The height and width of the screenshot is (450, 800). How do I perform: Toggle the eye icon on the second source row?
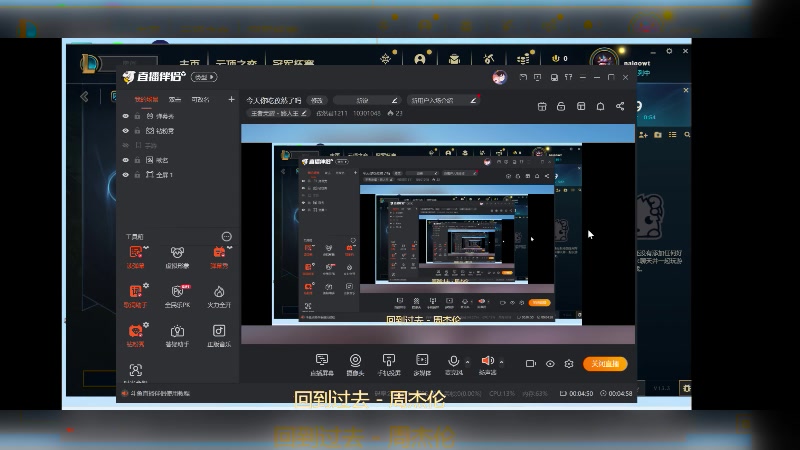[x=126, y=131]
